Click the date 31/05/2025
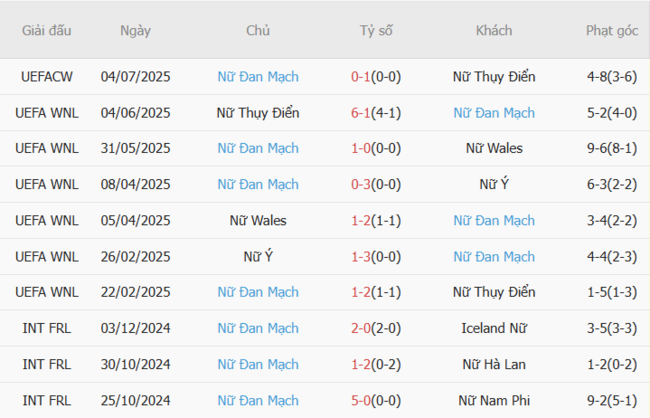Viewport: 650px width, 418px height. click(135, 148)
